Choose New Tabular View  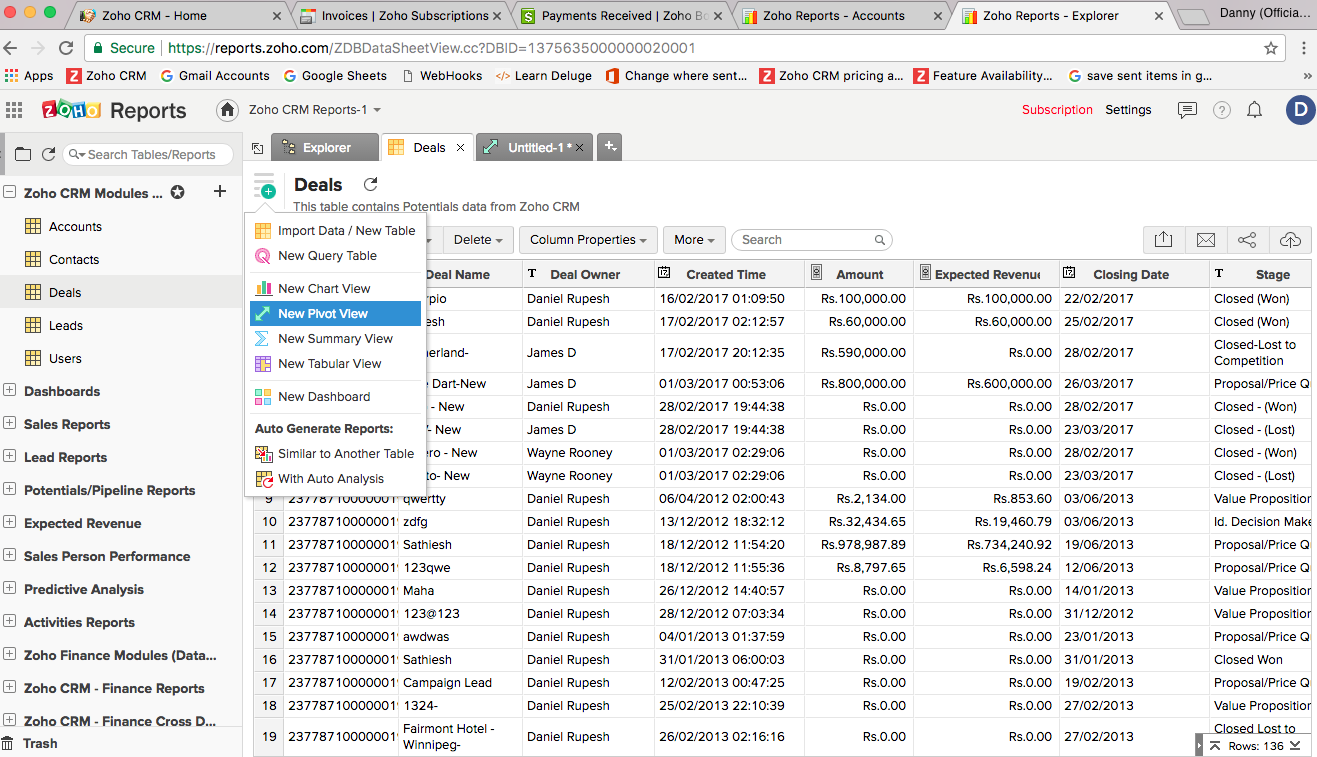[335, 364]
